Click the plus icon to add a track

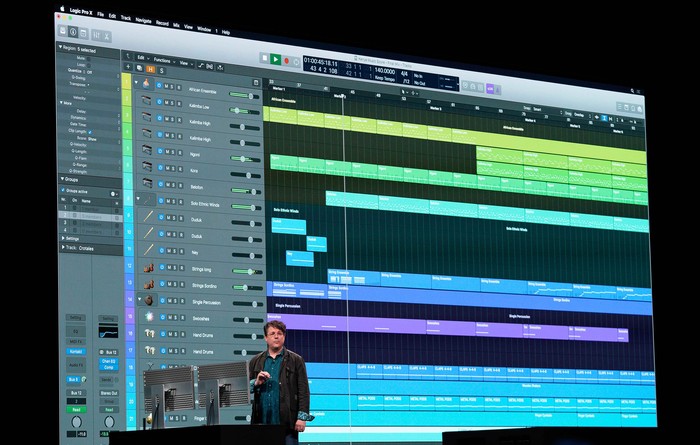128,67
